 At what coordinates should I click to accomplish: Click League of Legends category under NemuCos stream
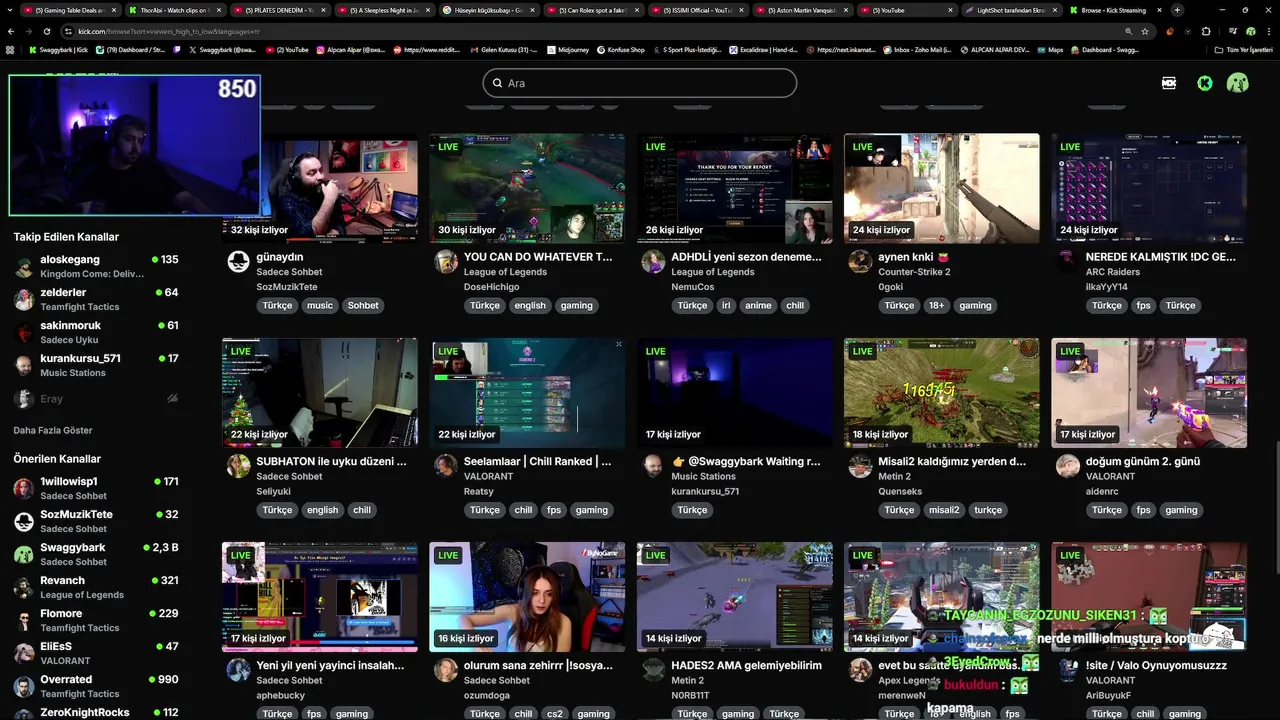click(713, 272)
